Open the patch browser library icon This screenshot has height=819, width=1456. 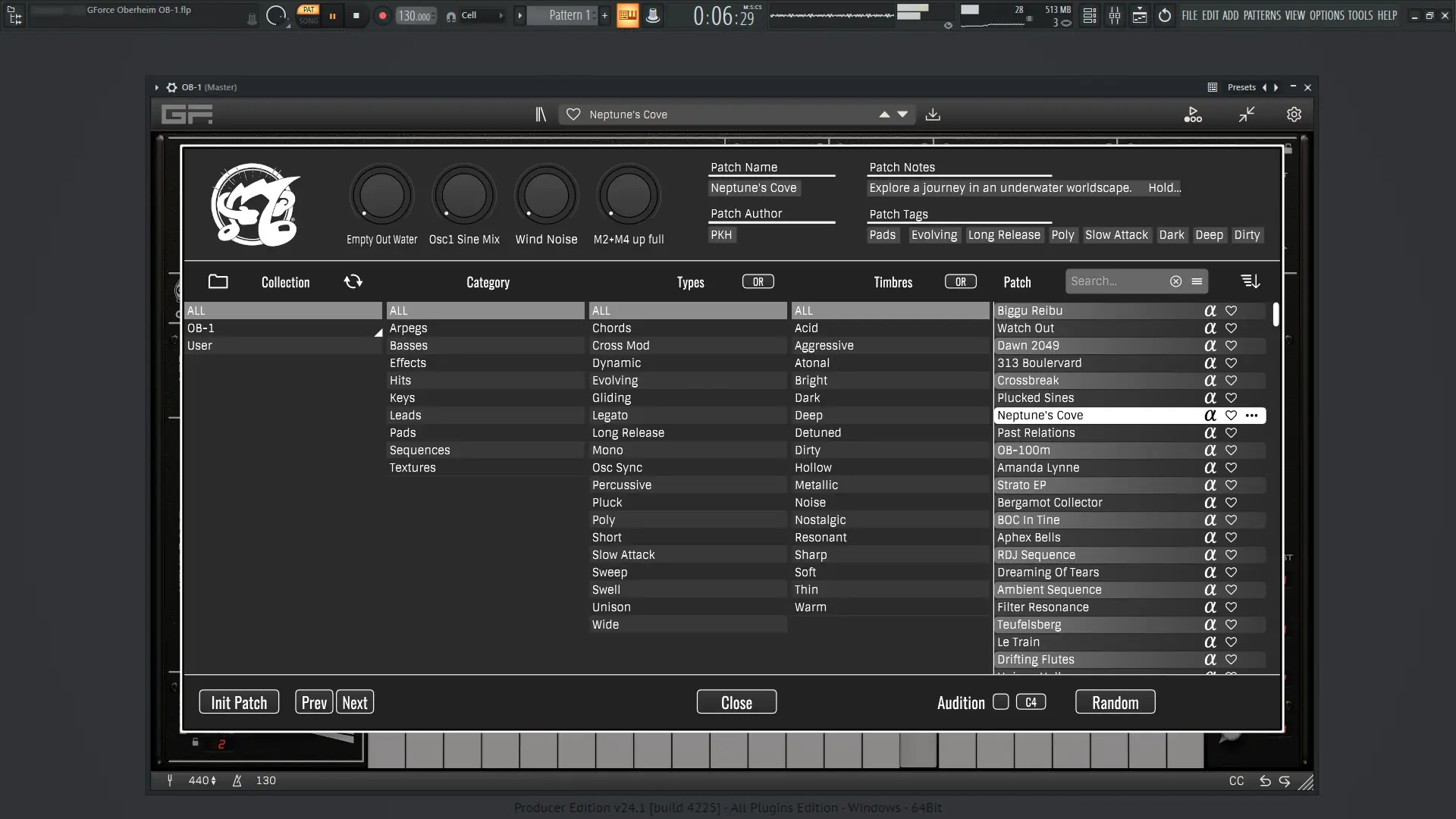[x=541, y=115]
